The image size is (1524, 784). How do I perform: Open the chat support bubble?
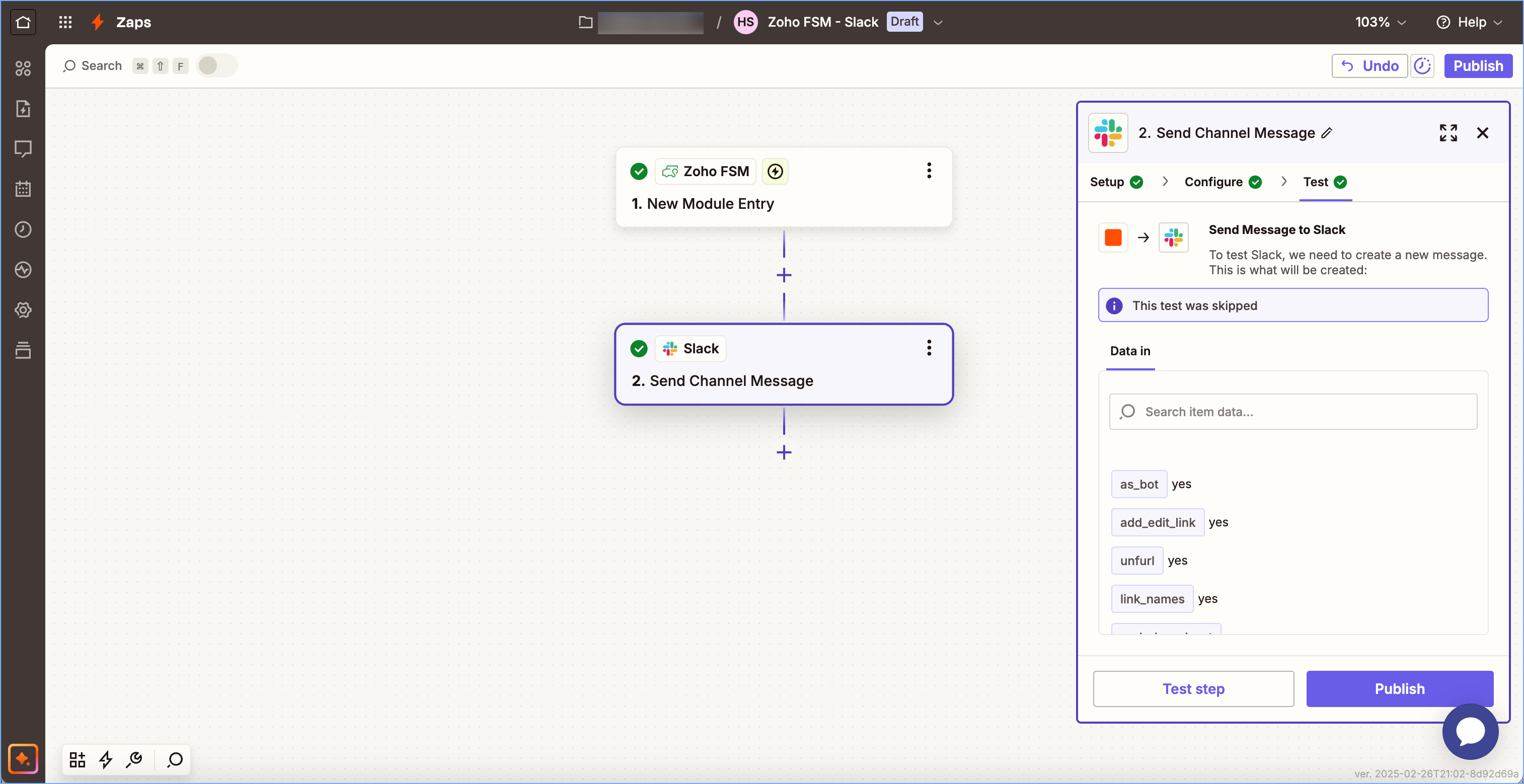click(x=1470, y=731)
